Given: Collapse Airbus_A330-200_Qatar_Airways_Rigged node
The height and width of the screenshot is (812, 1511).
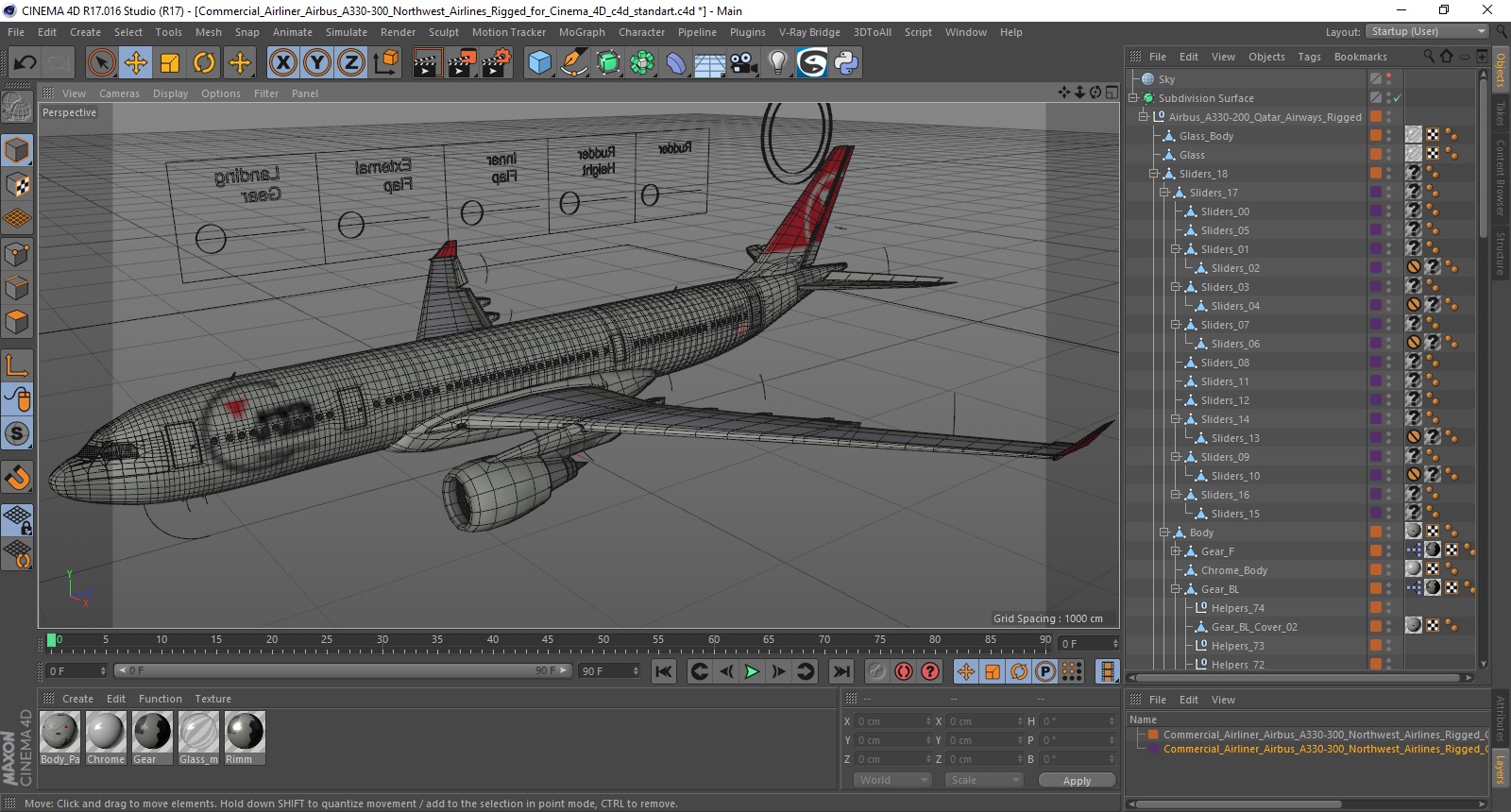Looking at the screenshot, I should click(1144, 117).
